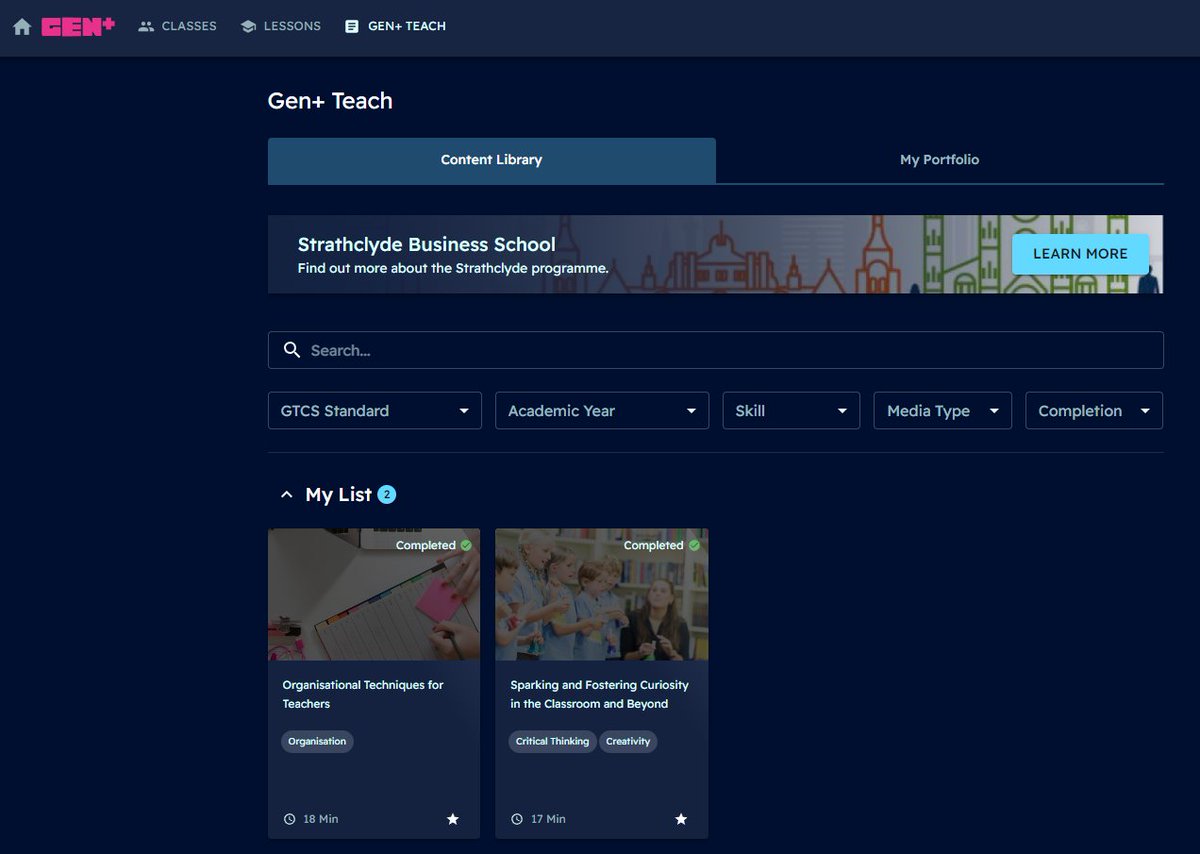
Task: Open the Academic Year dropdown
Action: (x=602, y=411)
